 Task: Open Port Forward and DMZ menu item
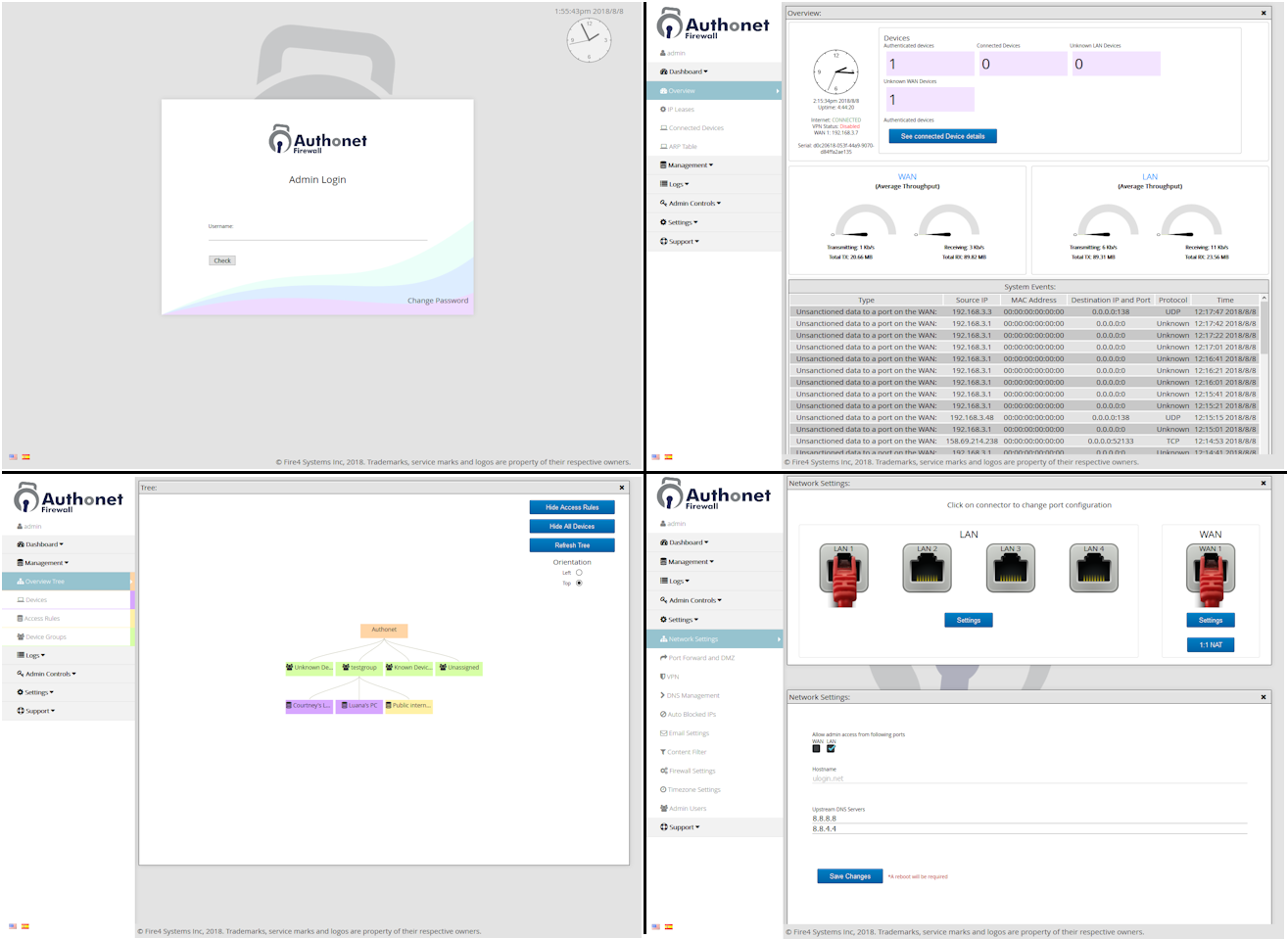point(700,658)
